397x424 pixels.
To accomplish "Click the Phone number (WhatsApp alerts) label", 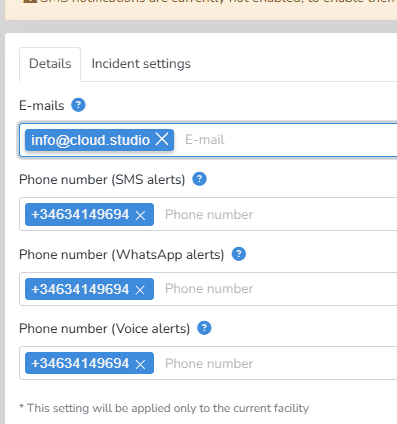I will (x=122, y=255).
